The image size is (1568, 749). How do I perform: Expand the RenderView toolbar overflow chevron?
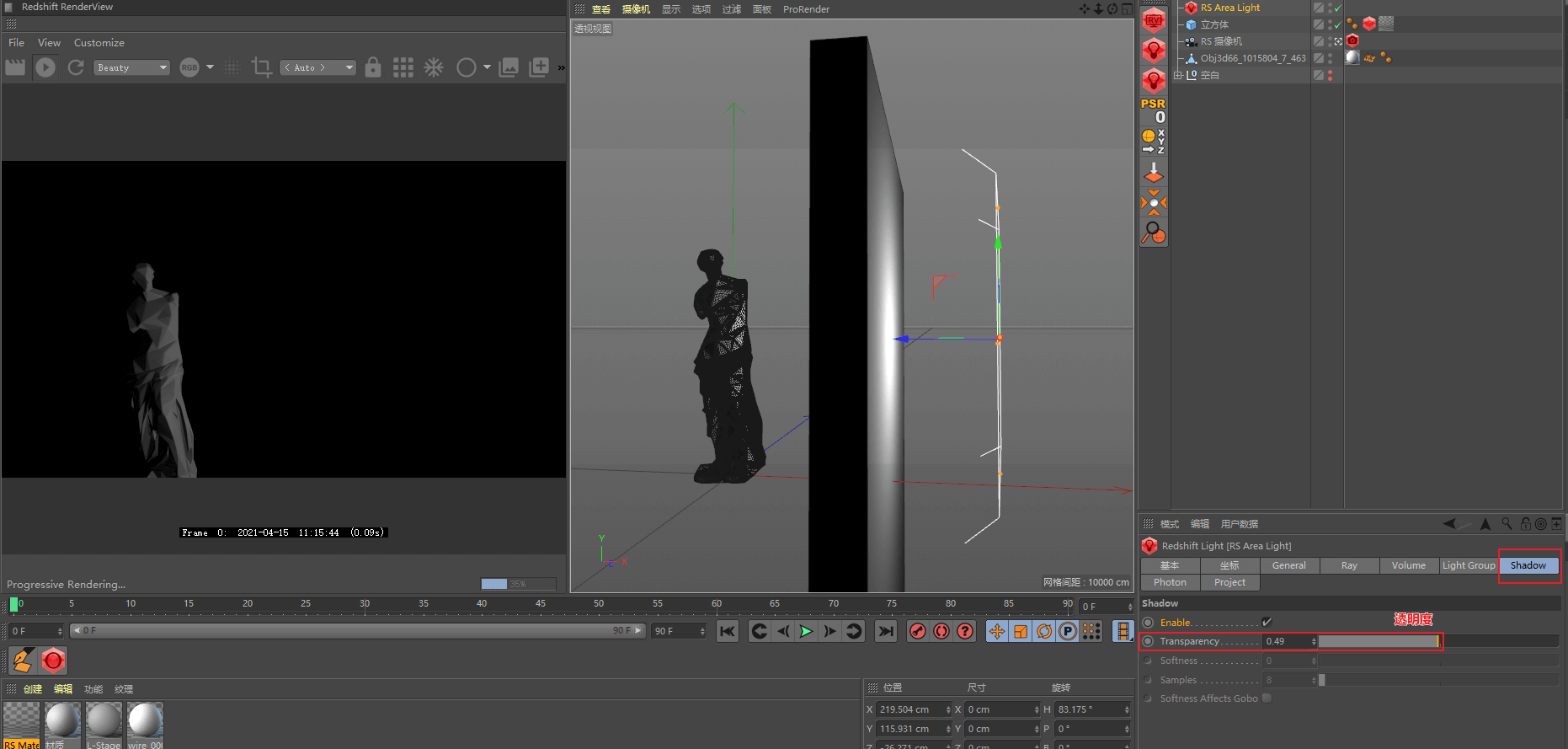point(561,67)
